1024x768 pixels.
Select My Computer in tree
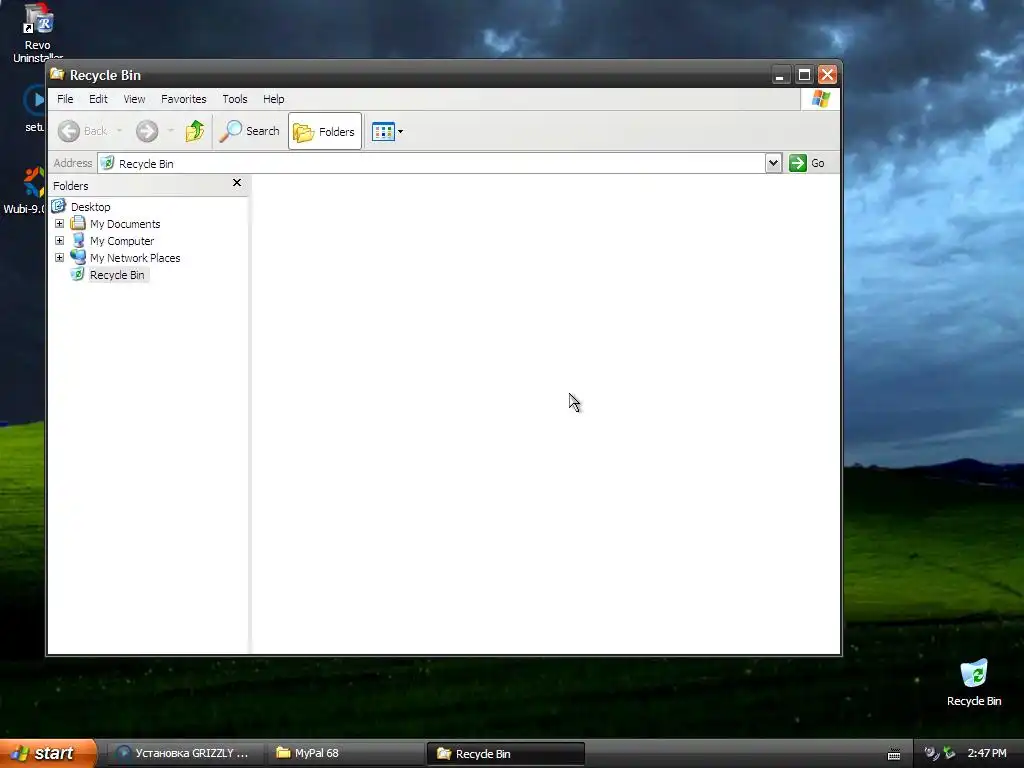tap(122, 241)
